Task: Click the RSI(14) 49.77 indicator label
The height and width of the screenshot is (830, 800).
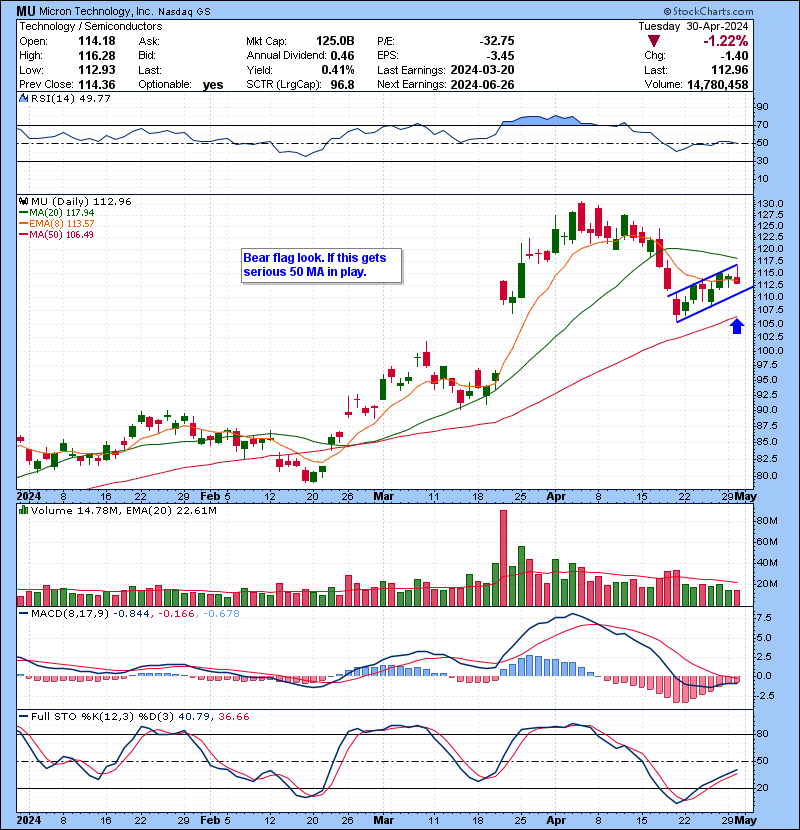Action: [x=71, y=98]
